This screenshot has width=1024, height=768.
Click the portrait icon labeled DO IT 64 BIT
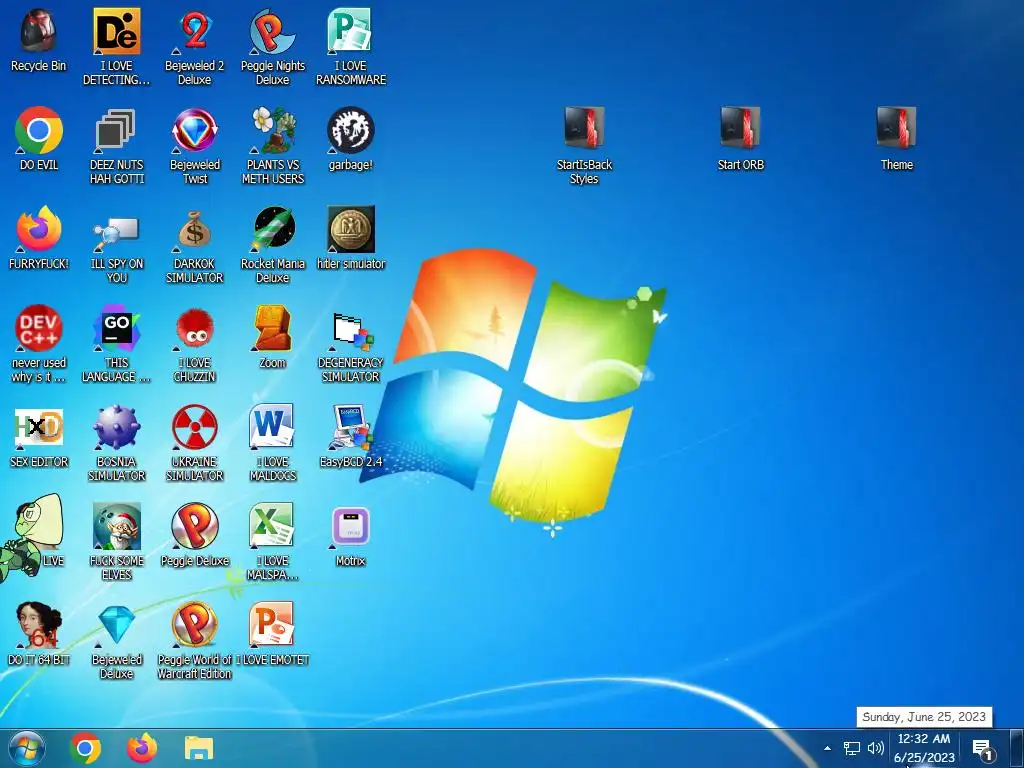[x=39, y=625]
